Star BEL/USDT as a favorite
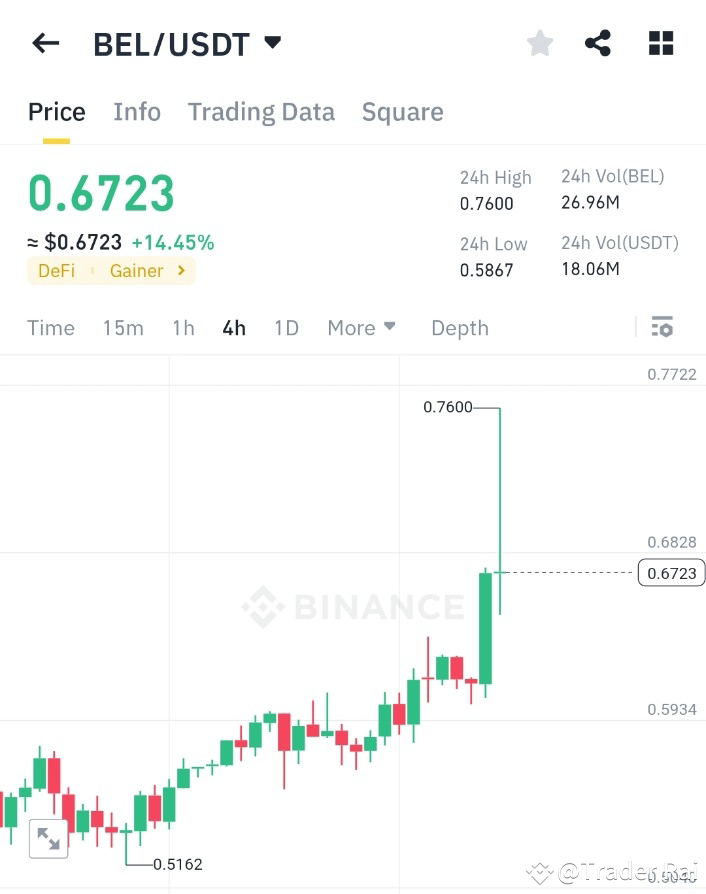The width and height of the screenshot is (706, 894). coord(539,42)
